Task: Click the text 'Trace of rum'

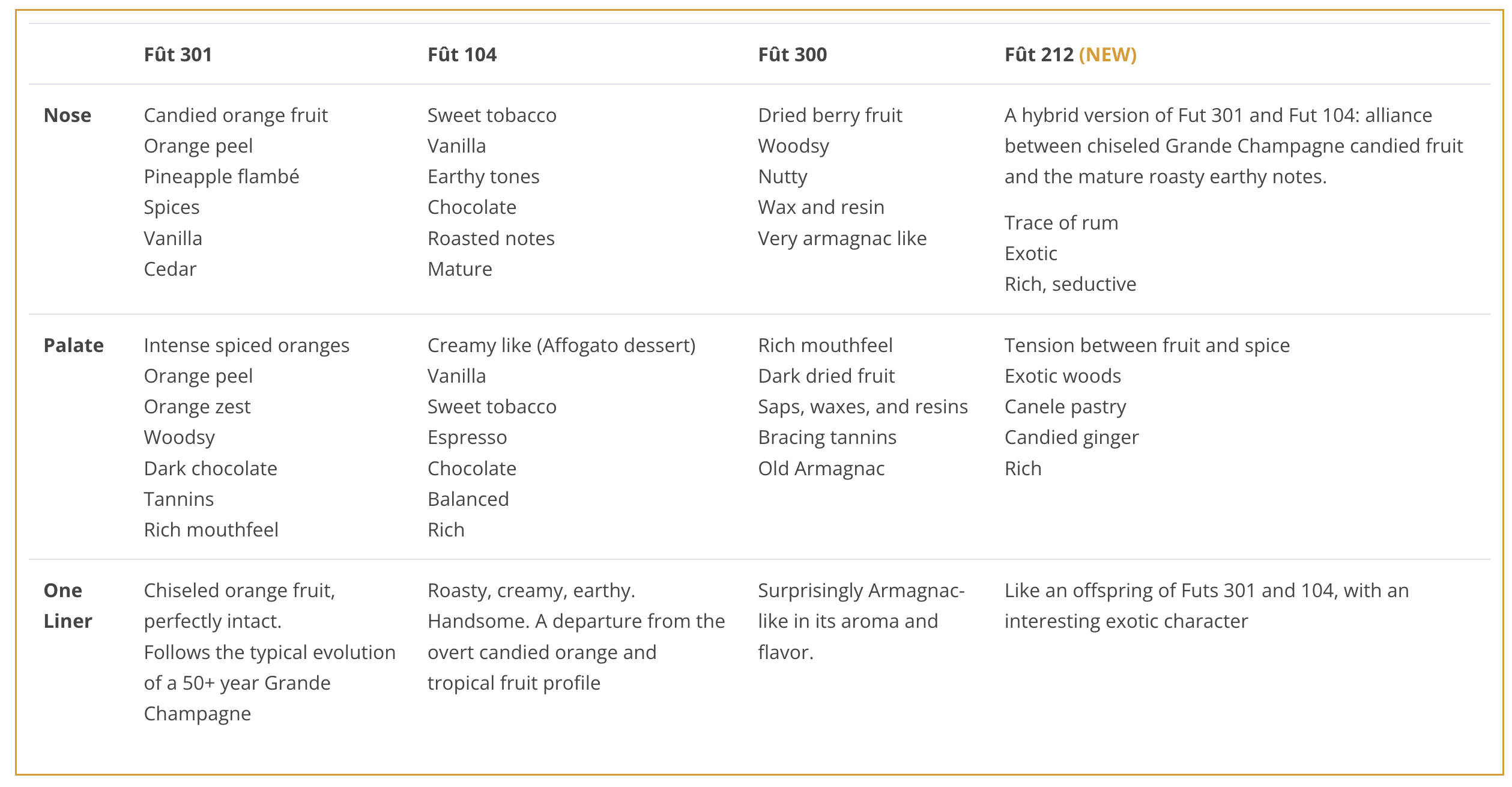Action: [x=1061, y=223]
